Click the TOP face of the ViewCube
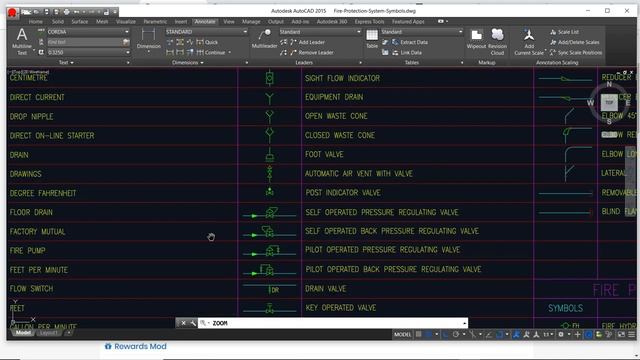This screenshot has width=640, height=360. (x=609, y=102)
